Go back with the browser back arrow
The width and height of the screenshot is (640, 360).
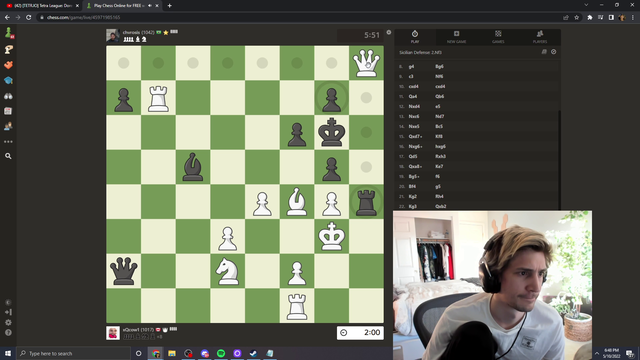[7, 18]
